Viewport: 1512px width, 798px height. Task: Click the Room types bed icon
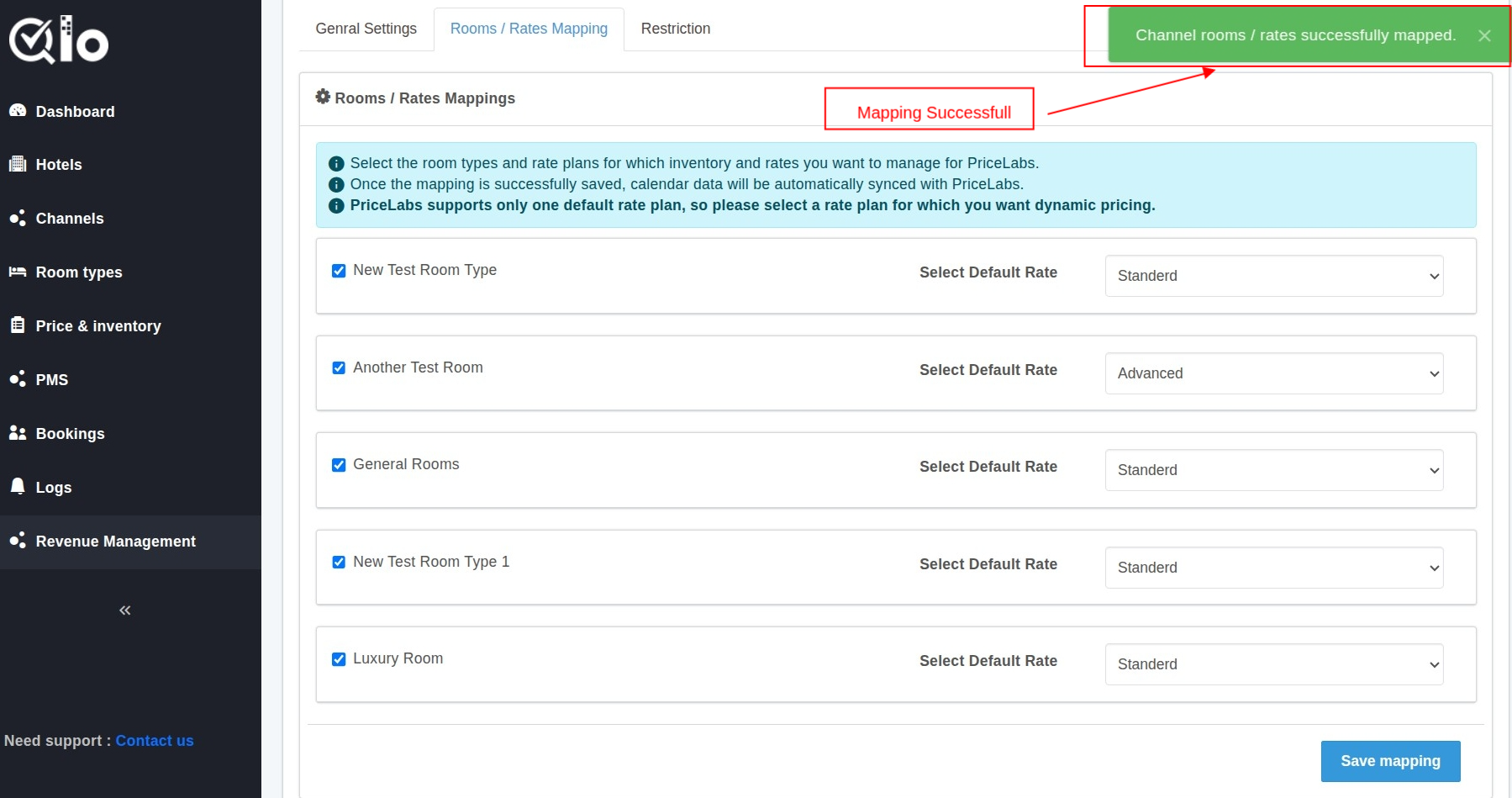click(18, 272)
